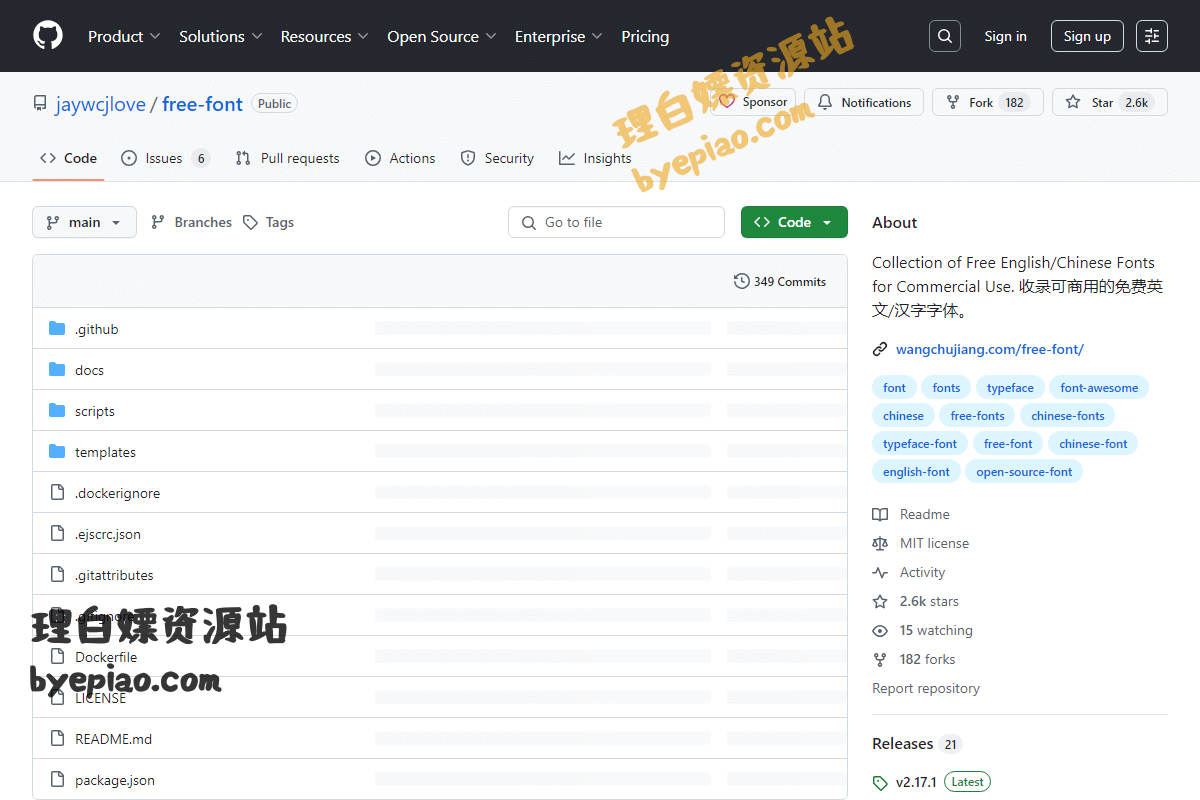
Task: Expand the Solutions menu
Action: tap(220, 36)
